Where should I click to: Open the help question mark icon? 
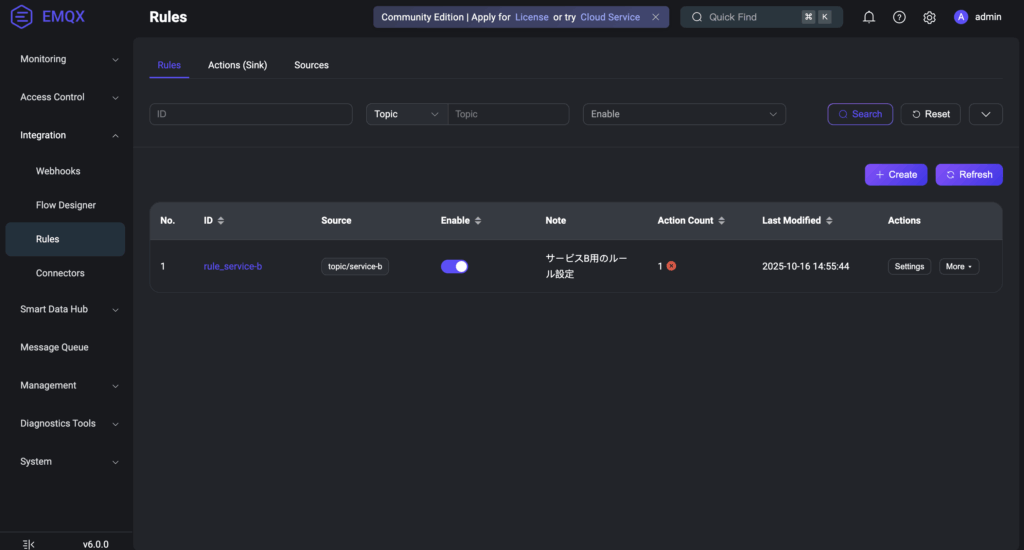pyautogui.click(x=899, y=17)
